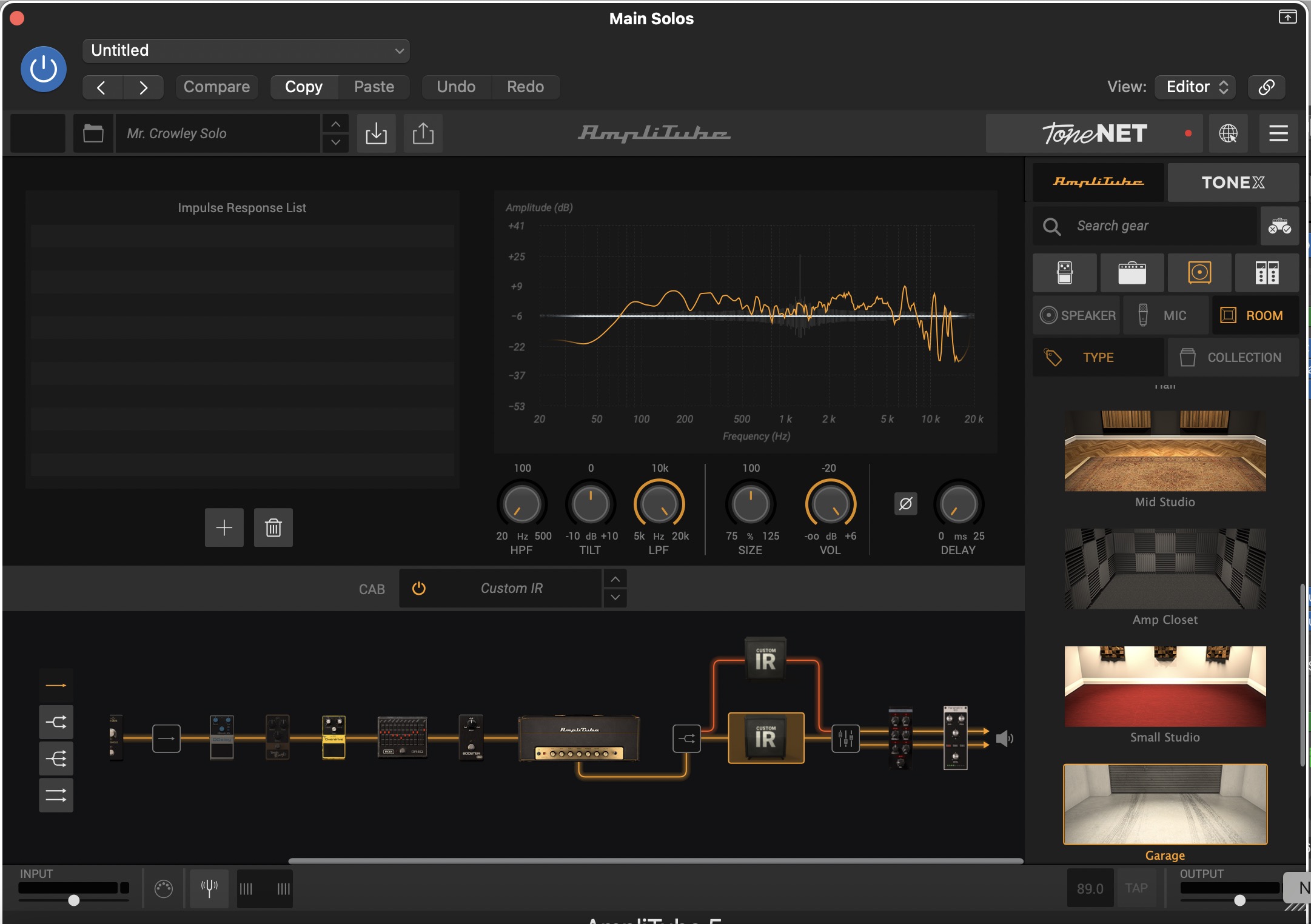Click the TAP tempo button
The height and width of the screenshot is (924, 1311).
(1136, 888)
